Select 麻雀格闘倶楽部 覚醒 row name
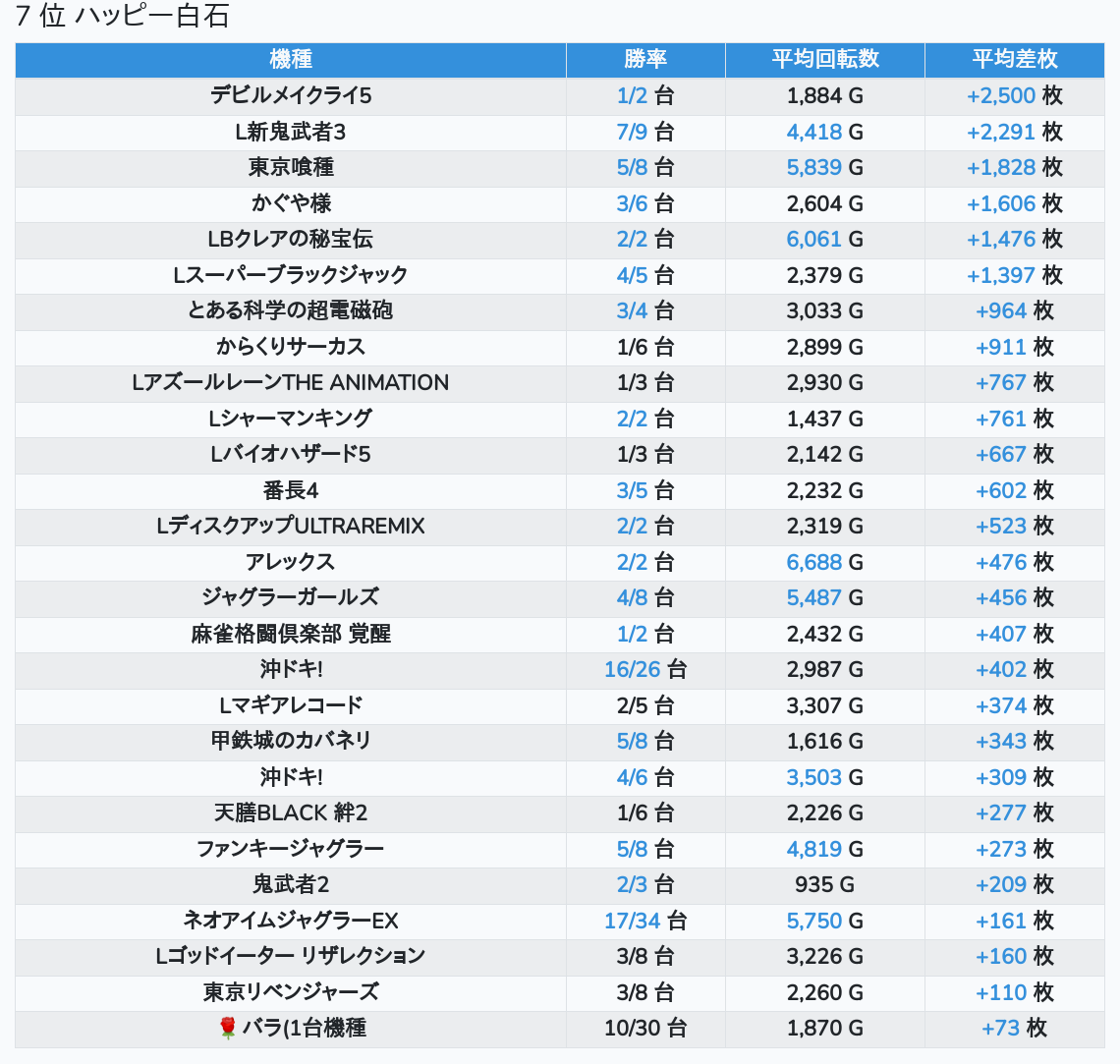1120x1064 pixels. [x=291, y=634]
